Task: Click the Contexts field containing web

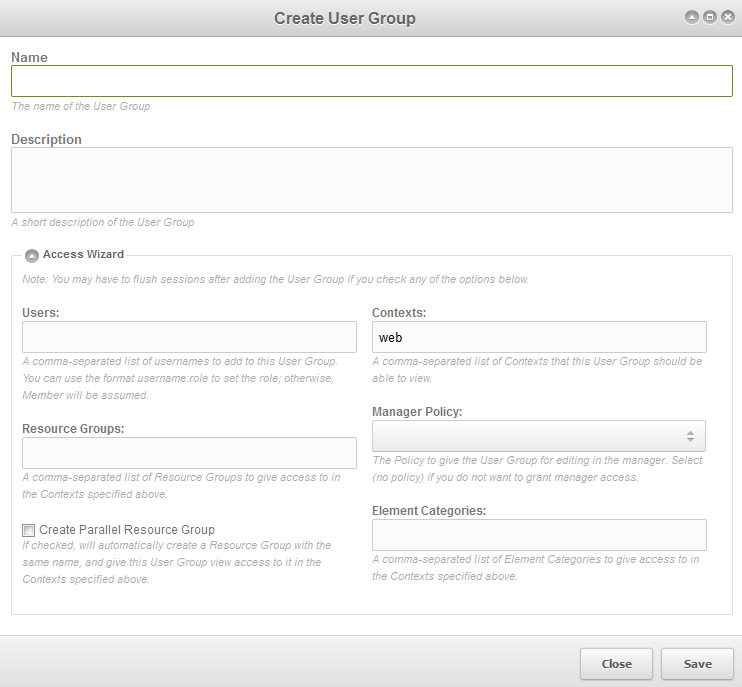Action: click(x=538, y=337)
